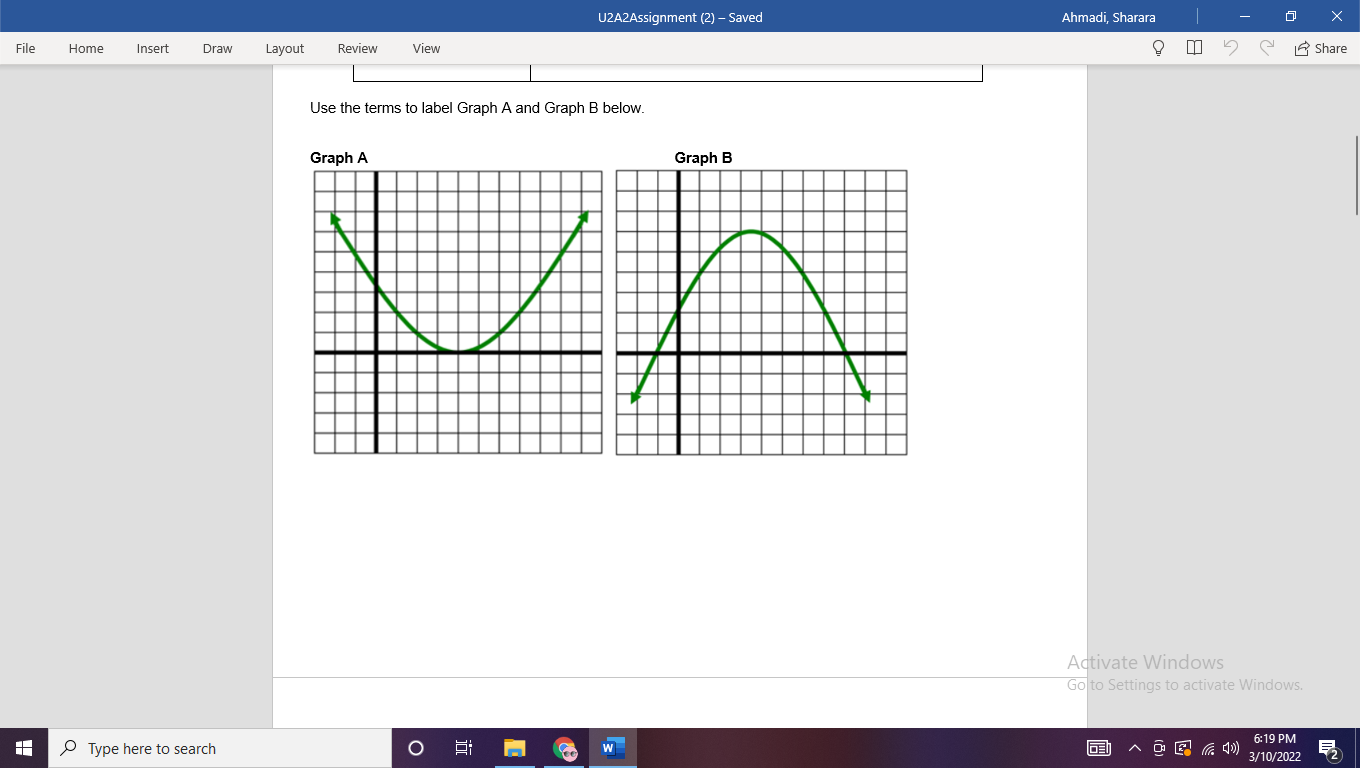The height and width of the screenshot is (768, 1360).
Task: Switch to Read mode book icon
Action: coord(1194,48)
